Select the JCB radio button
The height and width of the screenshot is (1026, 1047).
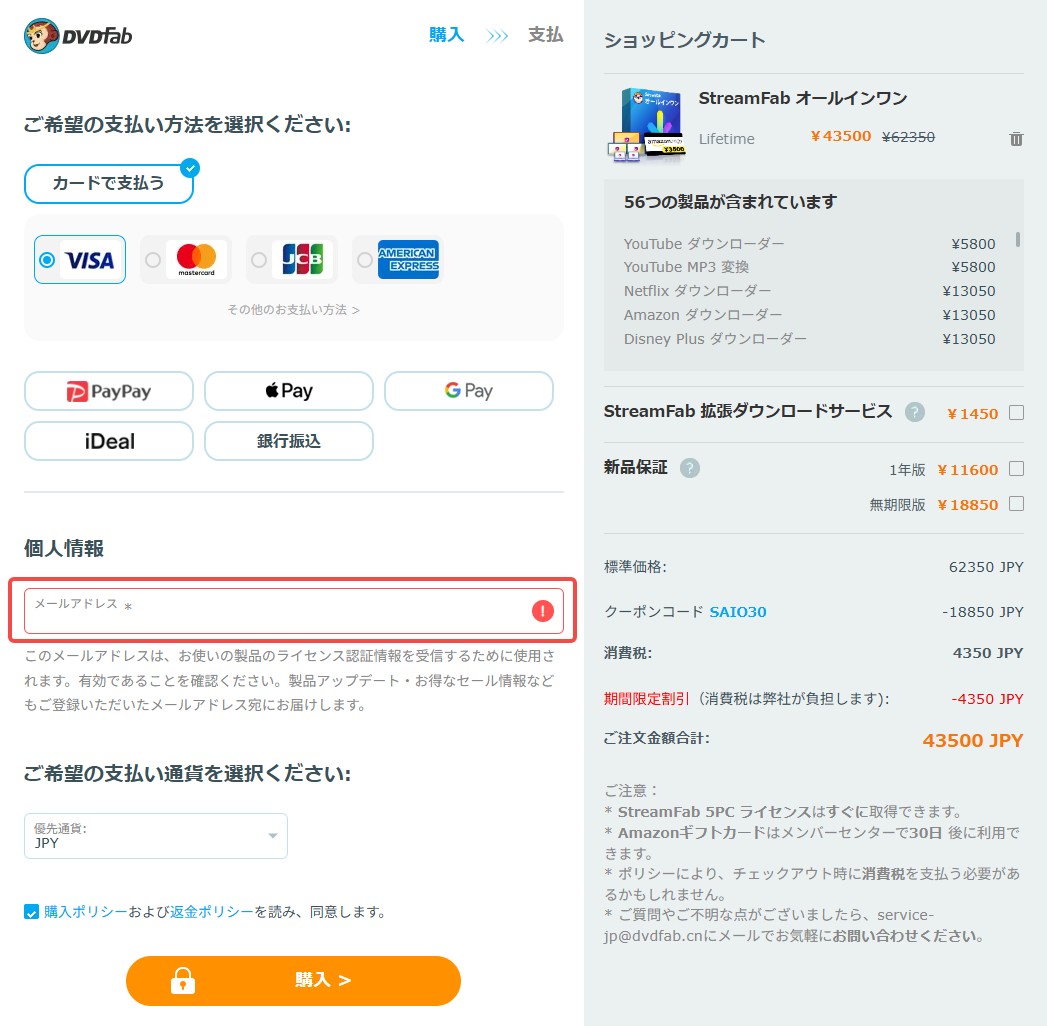point(258,260)
